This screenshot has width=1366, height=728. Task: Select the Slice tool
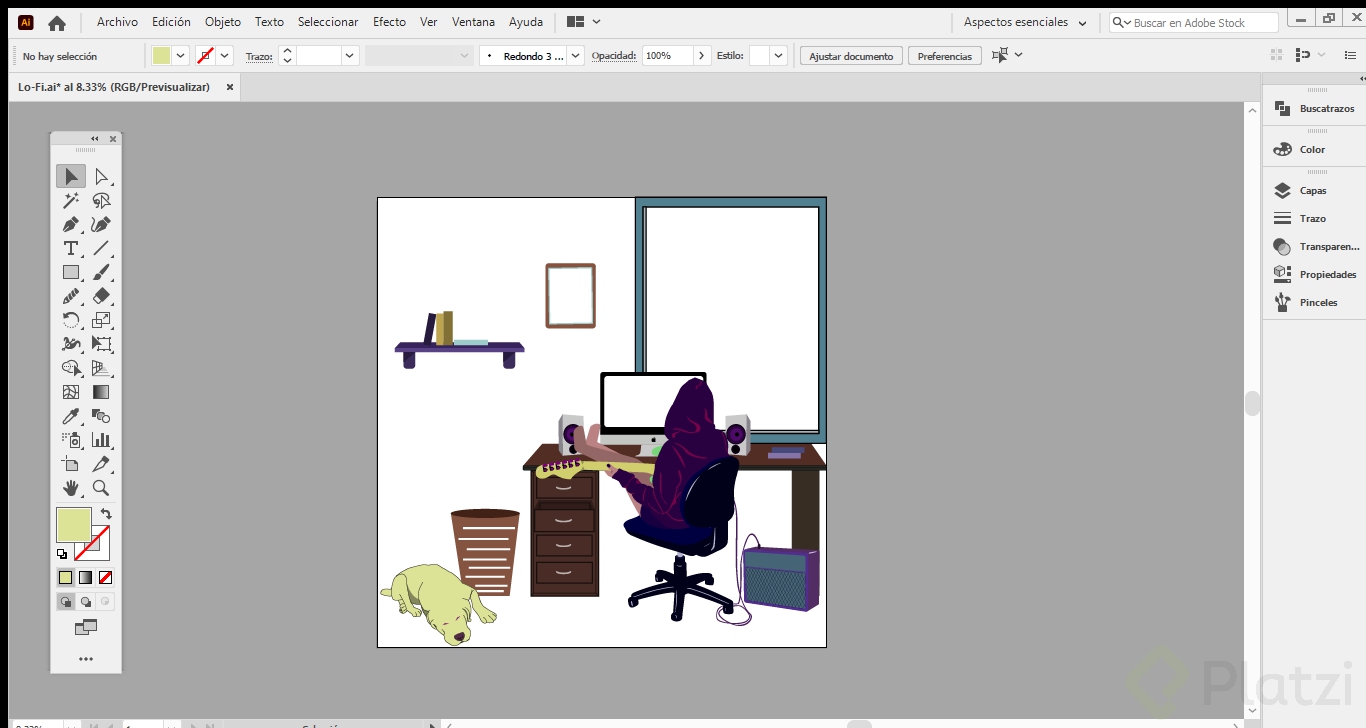pos(101,465)
